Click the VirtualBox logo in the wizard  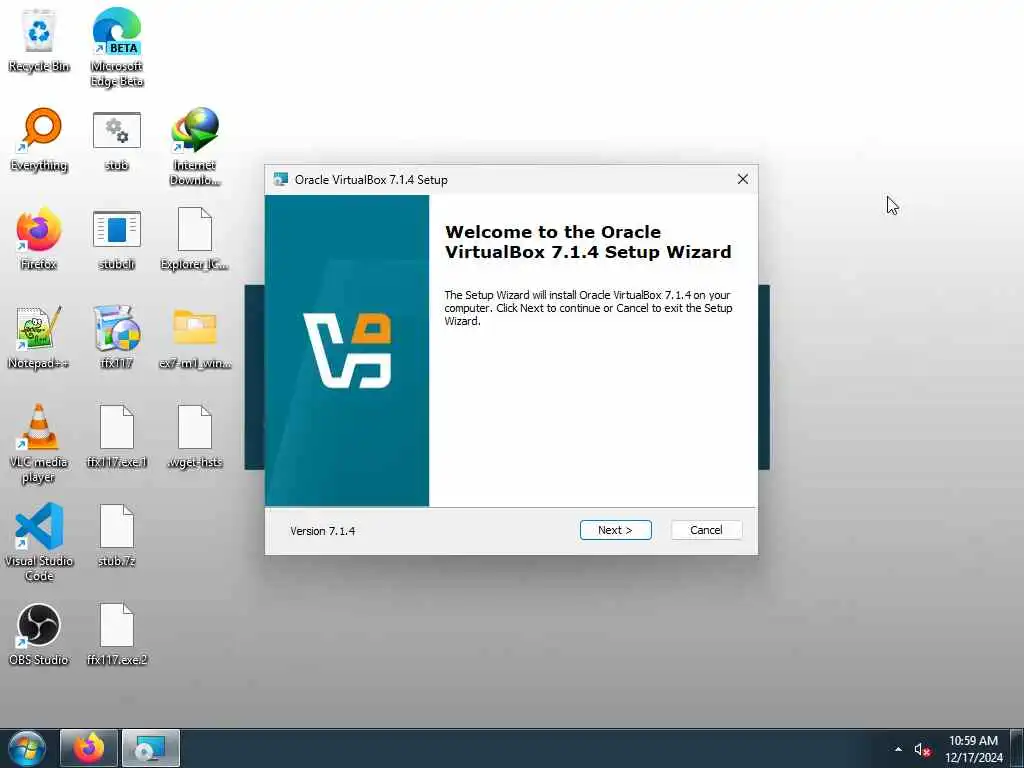(x=347, y=351)
